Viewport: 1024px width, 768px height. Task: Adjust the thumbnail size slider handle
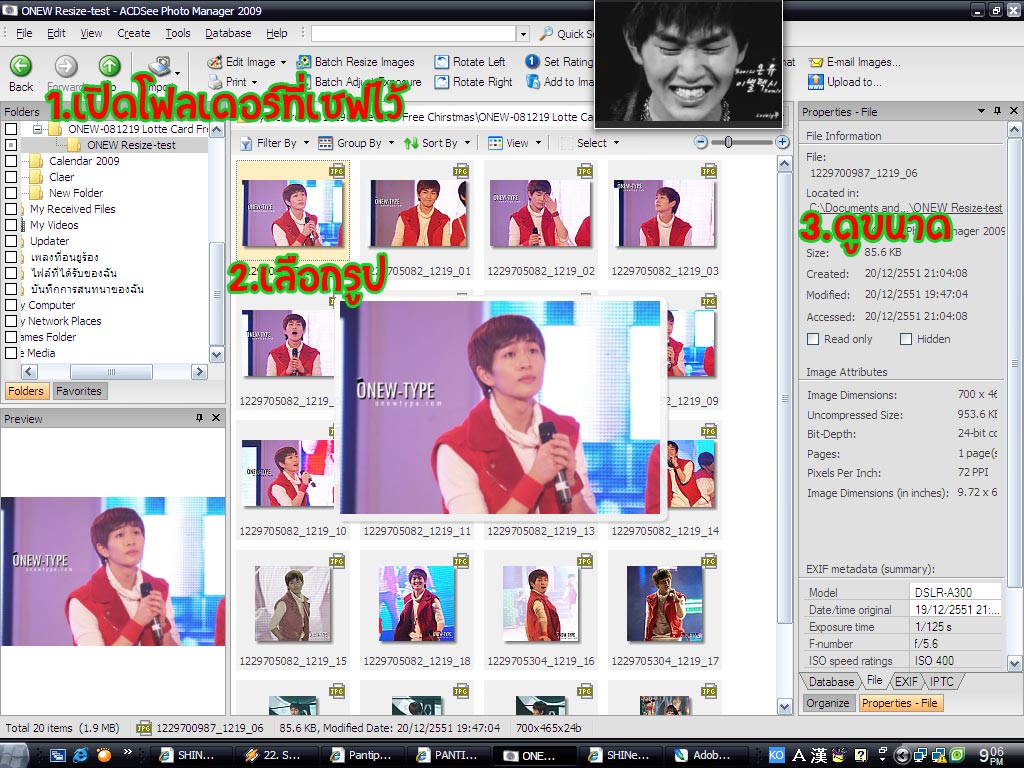pyautogui.click(x=728, y=142)
